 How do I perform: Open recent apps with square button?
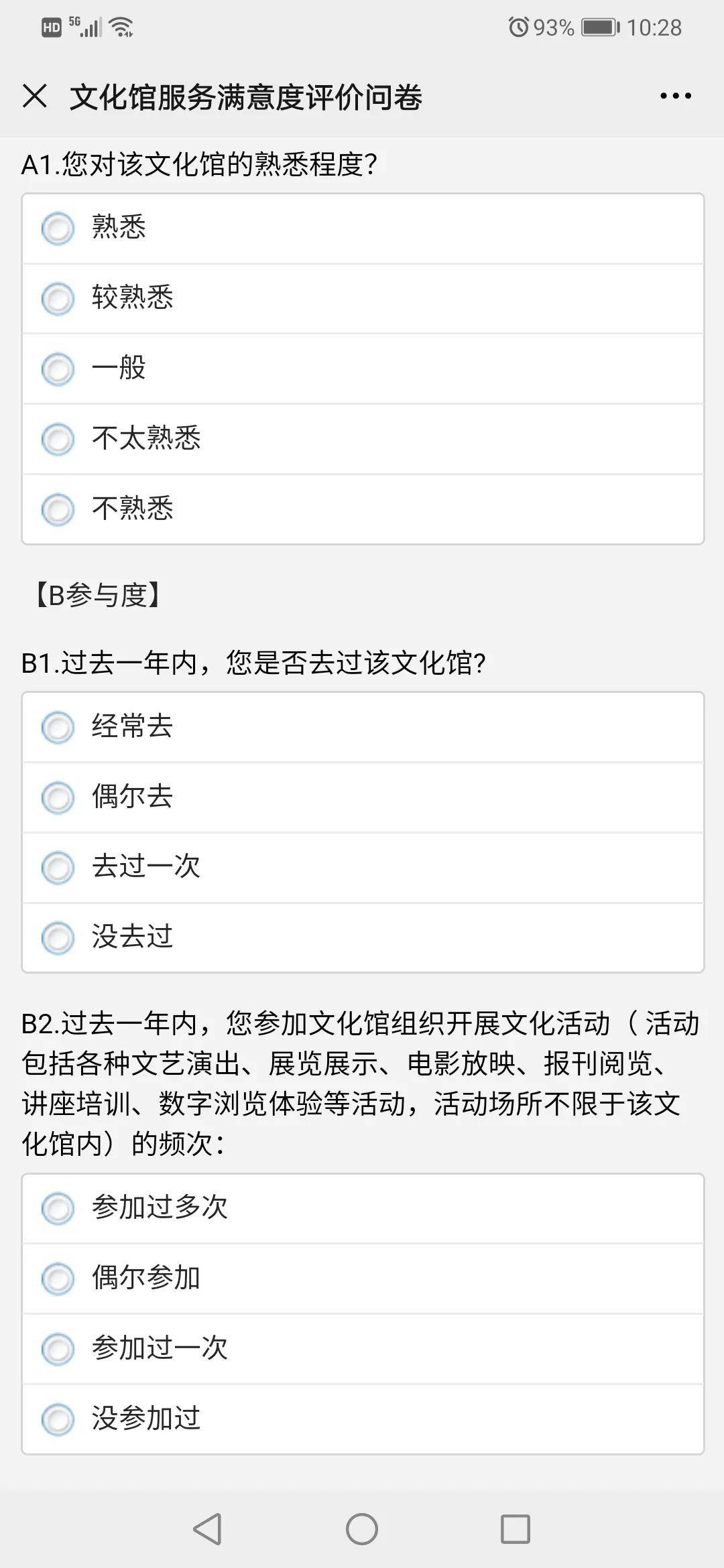(x=516, y=1528)
